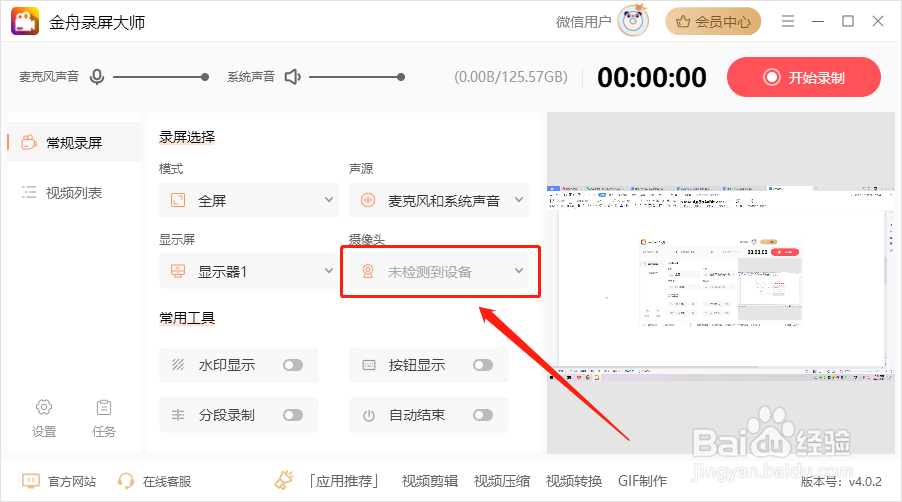Click the 全屏 mode icon
Screen dimensions: 902x502
tap(178, 200)
